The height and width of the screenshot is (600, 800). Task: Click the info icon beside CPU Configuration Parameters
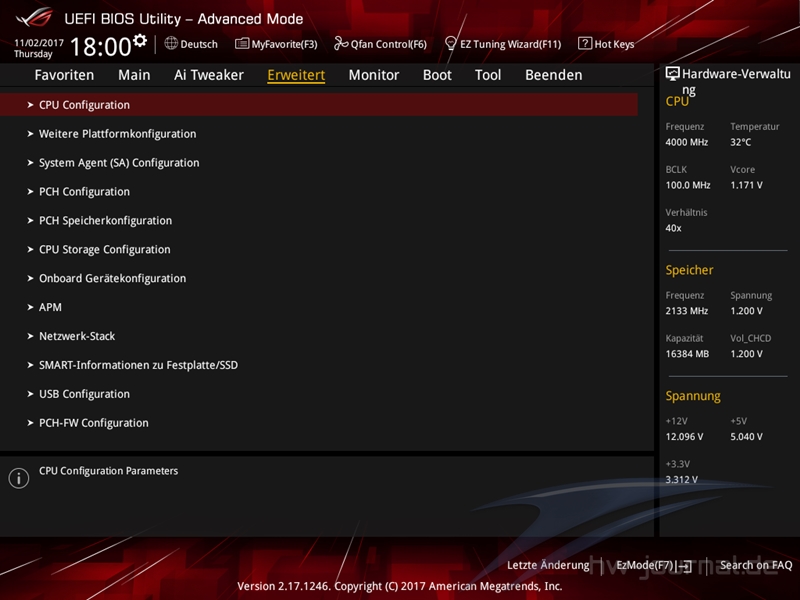coord(19,478)
